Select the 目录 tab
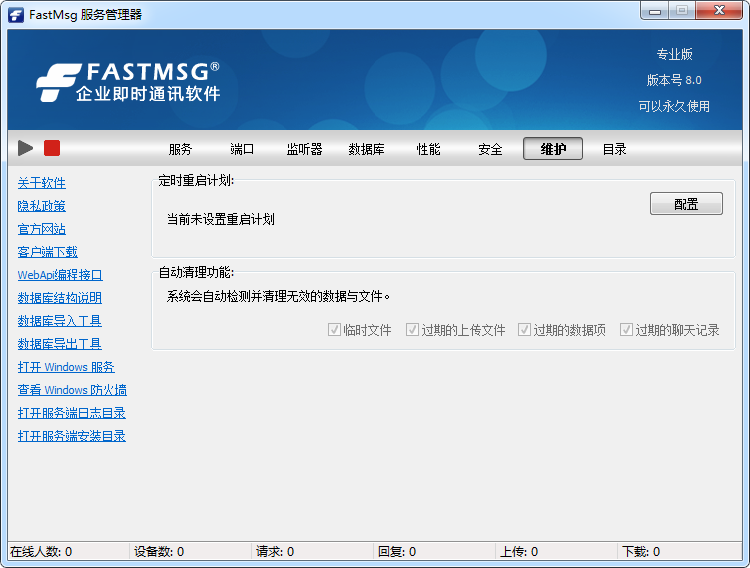Viewport: 750px width, 568px height. (615, 149)
